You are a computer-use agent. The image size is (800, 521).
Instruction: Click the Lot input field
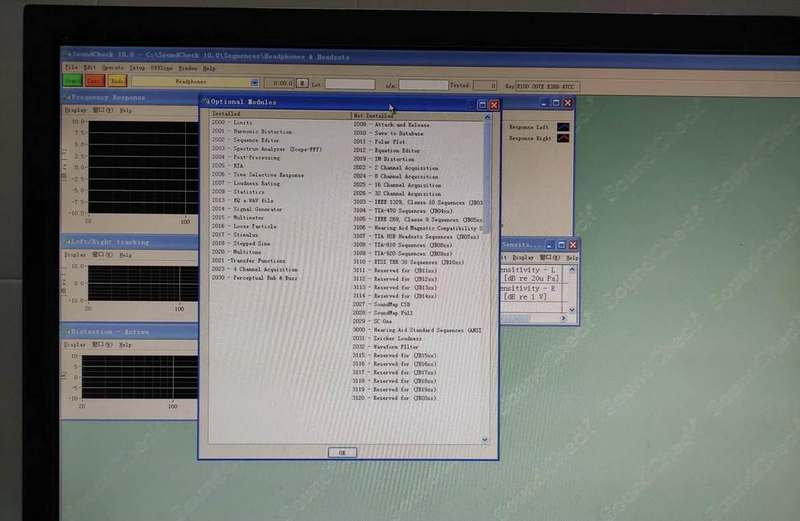(x=350, y=84)
